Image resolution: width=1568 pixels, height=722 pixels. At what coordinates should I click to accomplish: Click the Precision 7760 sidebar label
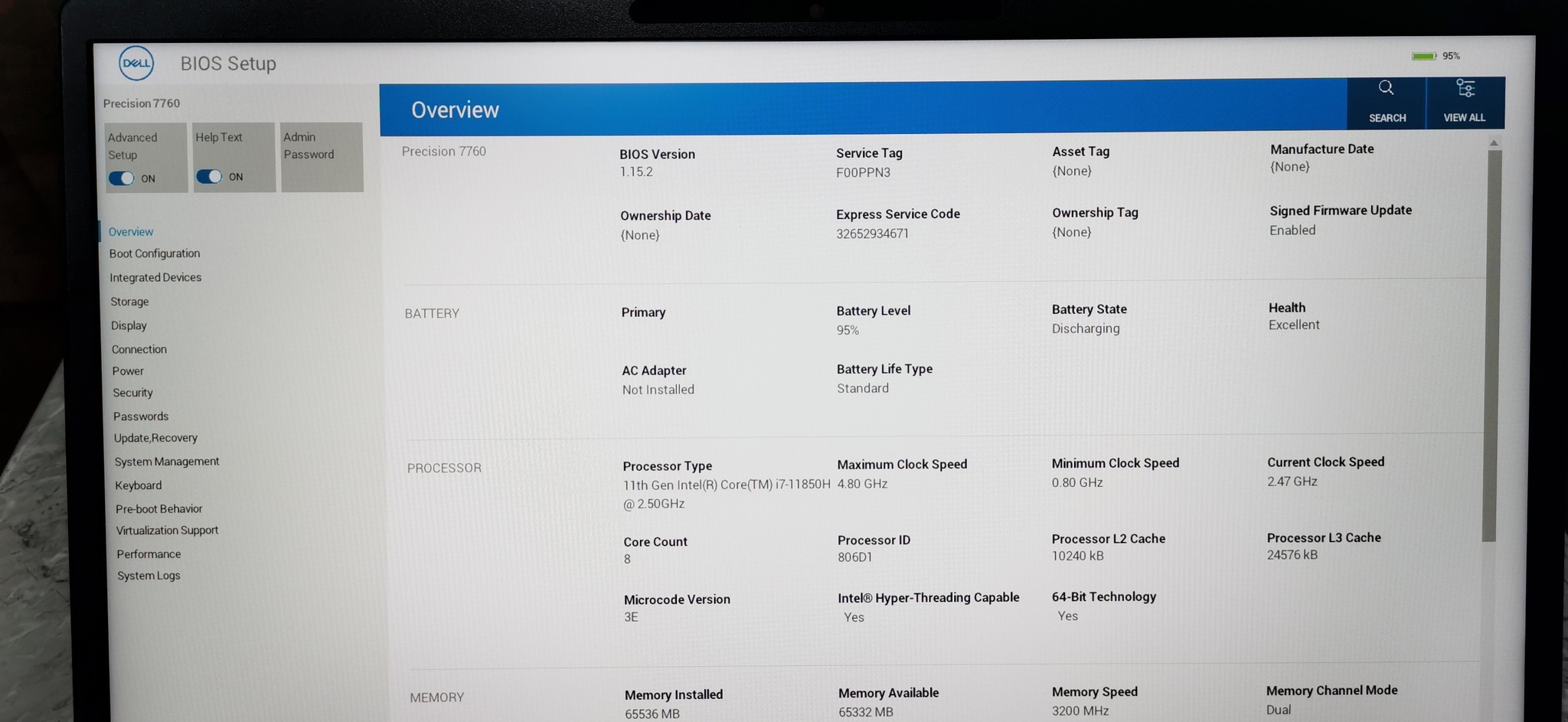click(142, 103)
